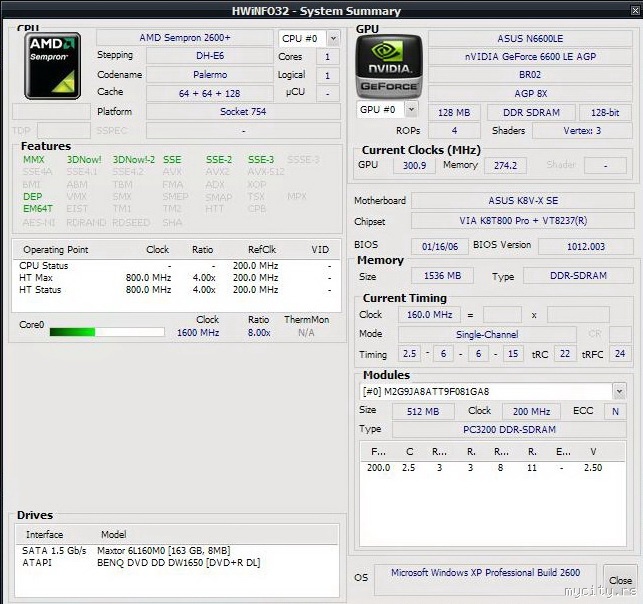Click the BIOS version 1012.003 field
This screenshot has width=643, height=604.
pyautogui.click(x=586, y=246)
